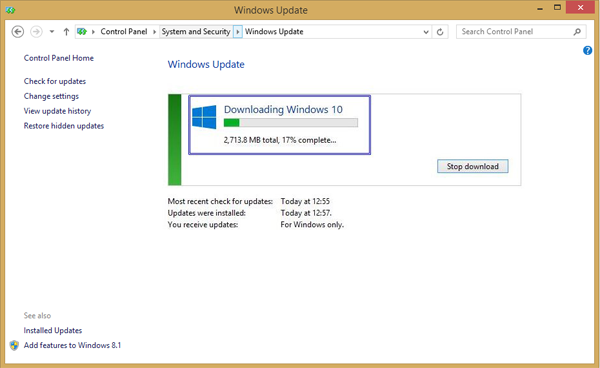Screen dimensions: 600x368
Task: Click Most recent check for updates label
Action: coord(220,201)
